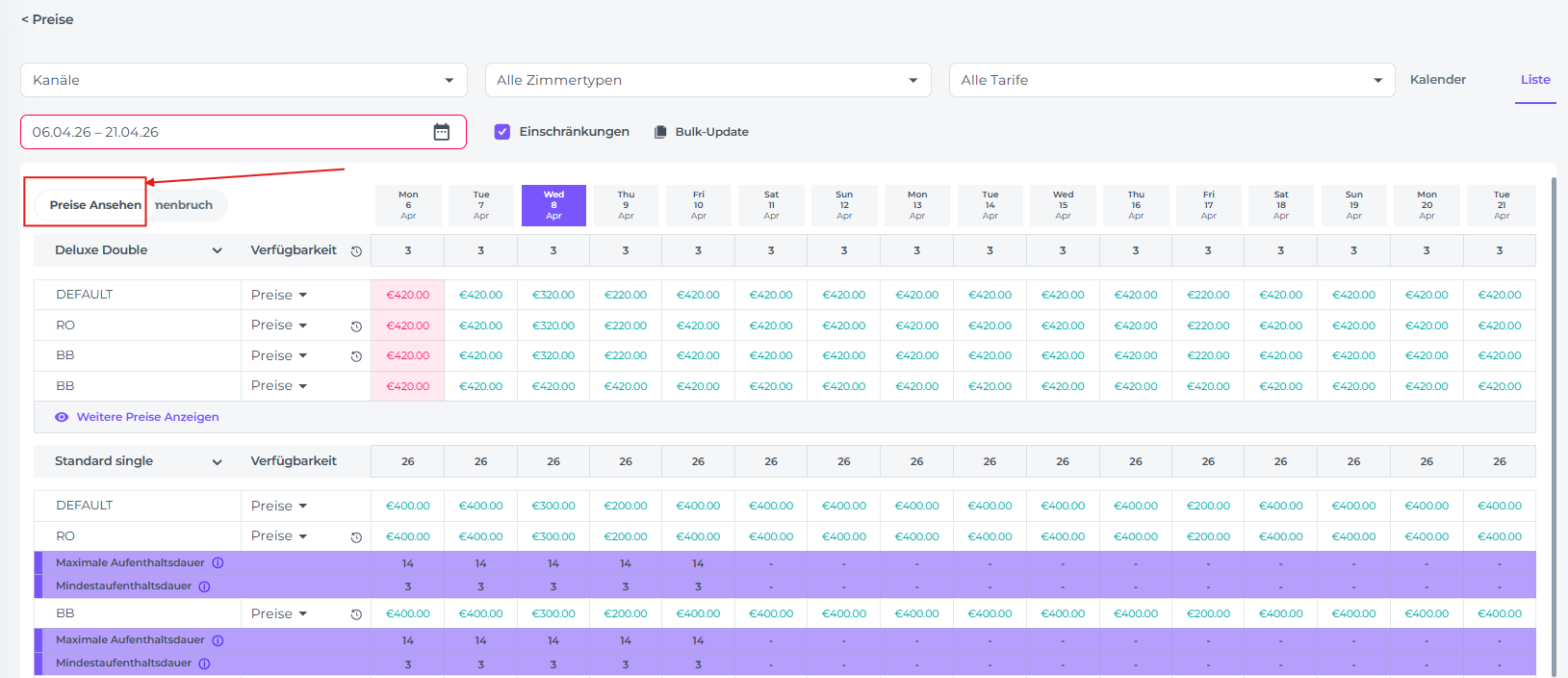Click the date range input field

tap(226, 132)
